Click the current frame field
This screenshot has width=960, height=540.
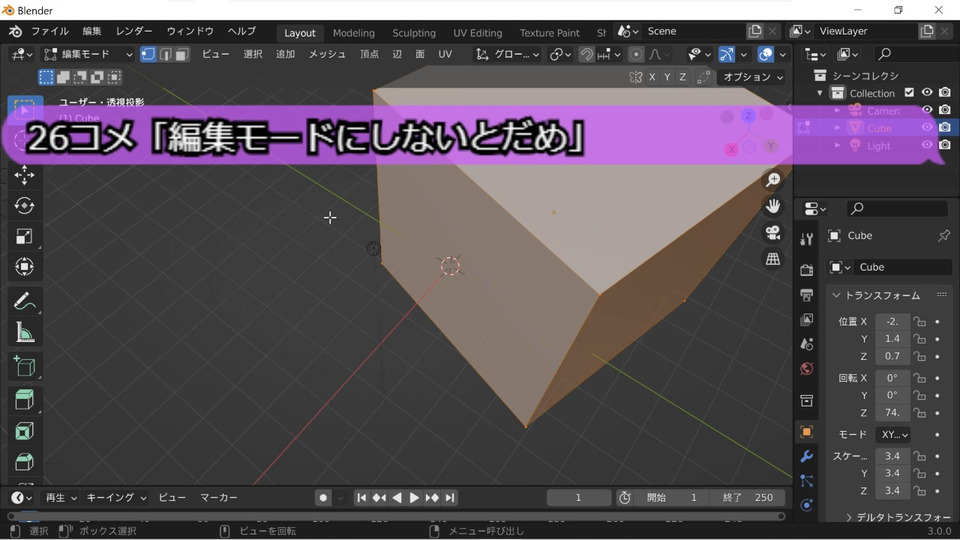(578, 498)
